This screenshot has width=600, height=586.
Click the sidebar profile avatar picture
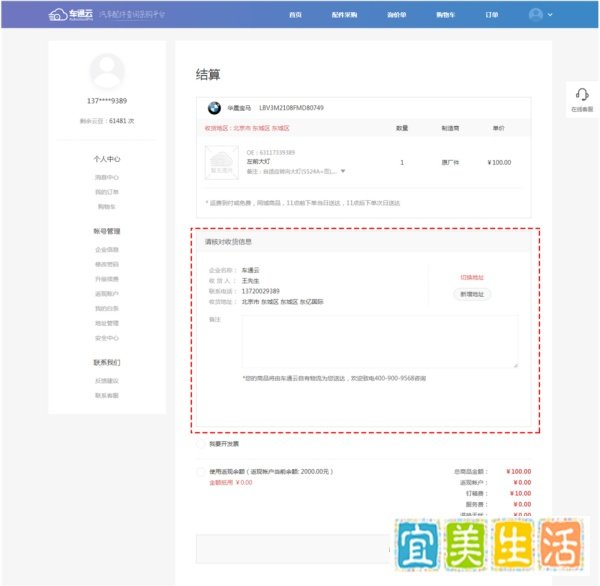(107, 72)
